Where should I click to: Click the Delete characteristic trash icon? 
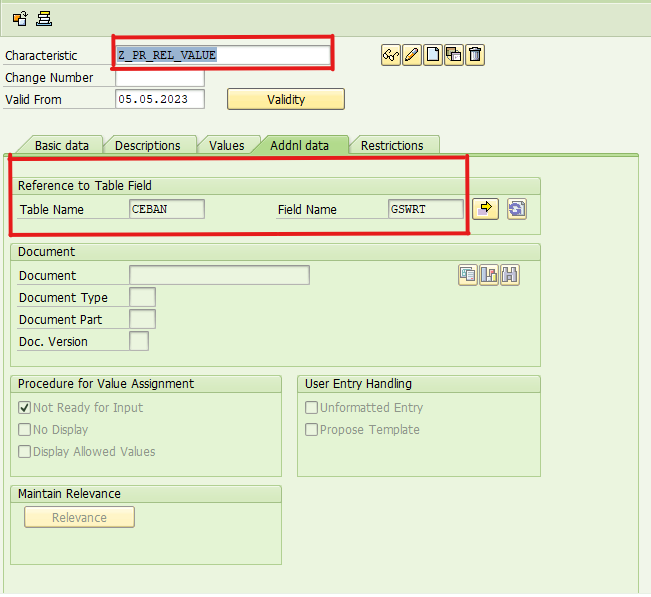[x=475, y=55]
